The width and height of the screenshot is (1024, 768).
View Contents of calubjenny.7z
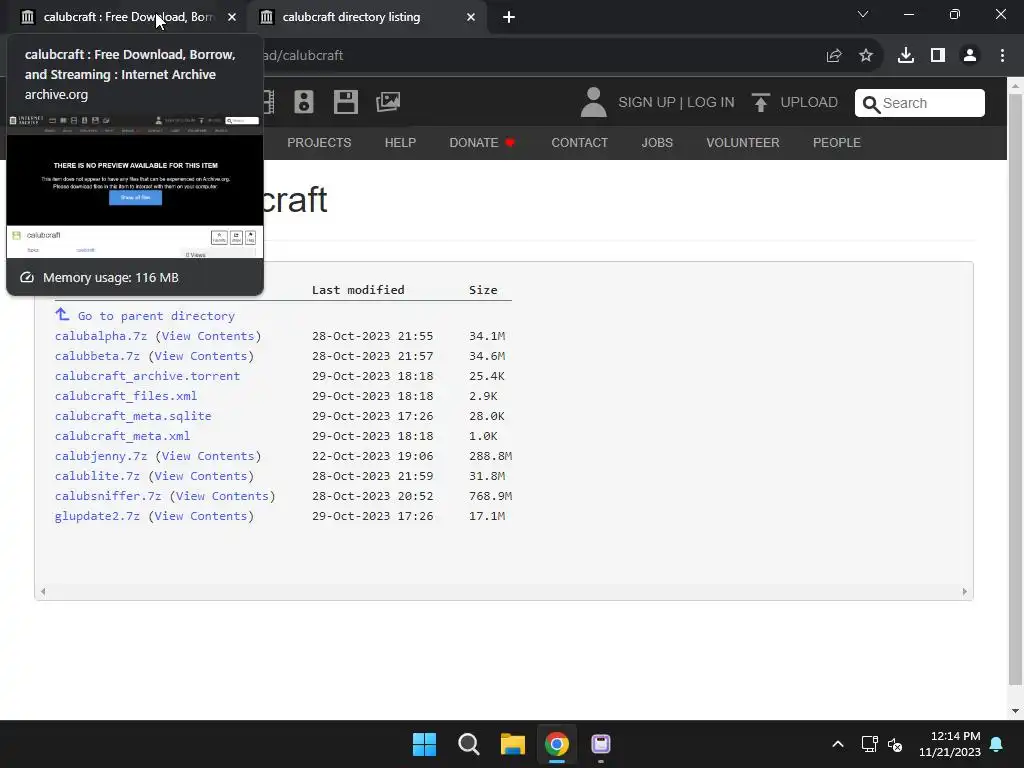[x=208, y=456]
